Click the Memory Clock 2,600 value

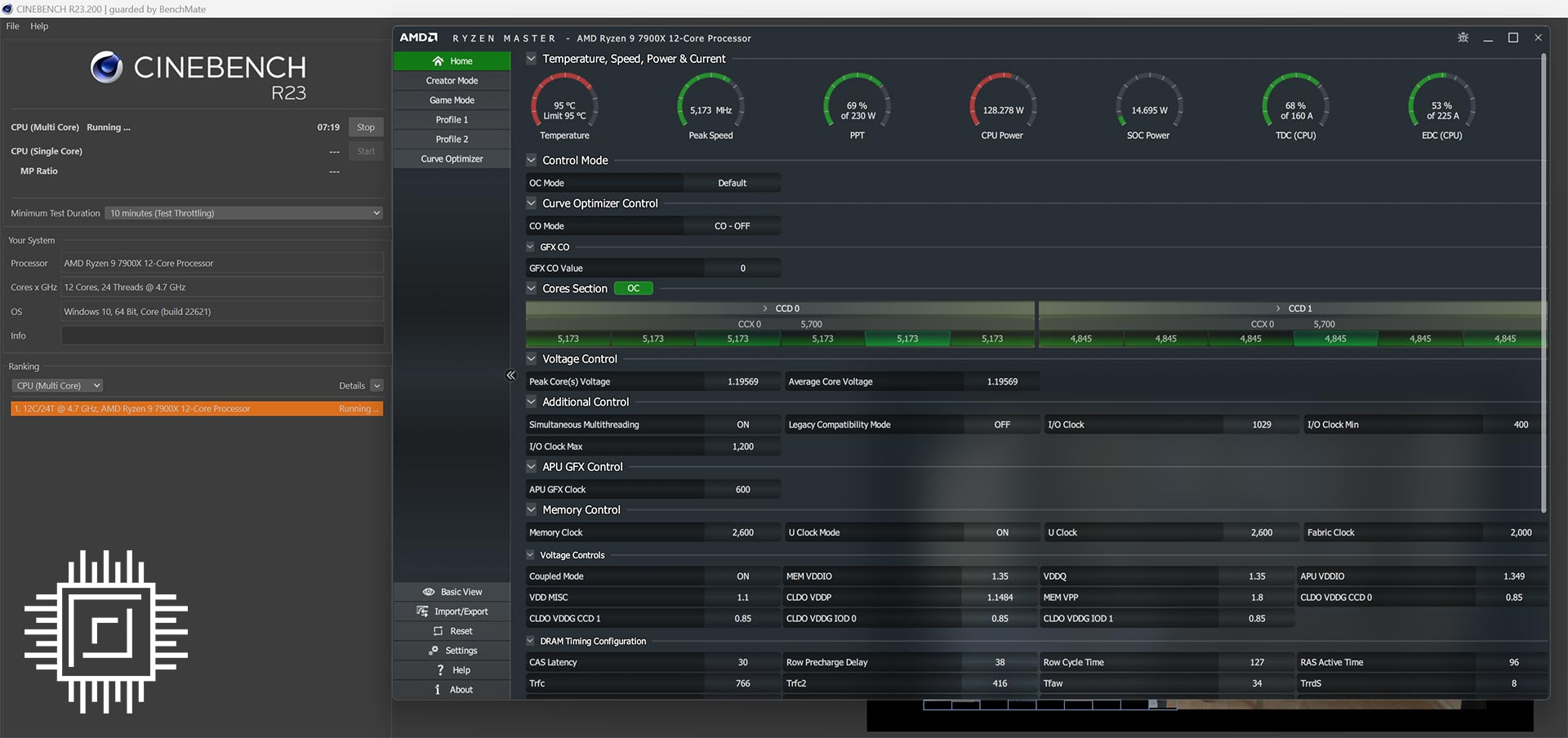pos(742,532)
